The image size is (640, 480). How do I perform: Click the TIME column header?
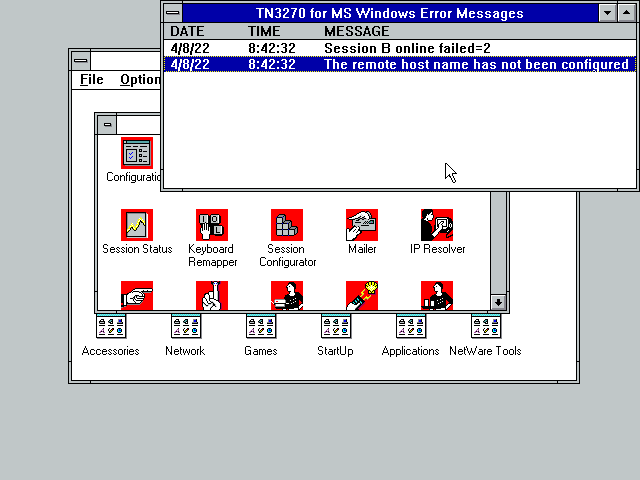(x=264, y=31)
